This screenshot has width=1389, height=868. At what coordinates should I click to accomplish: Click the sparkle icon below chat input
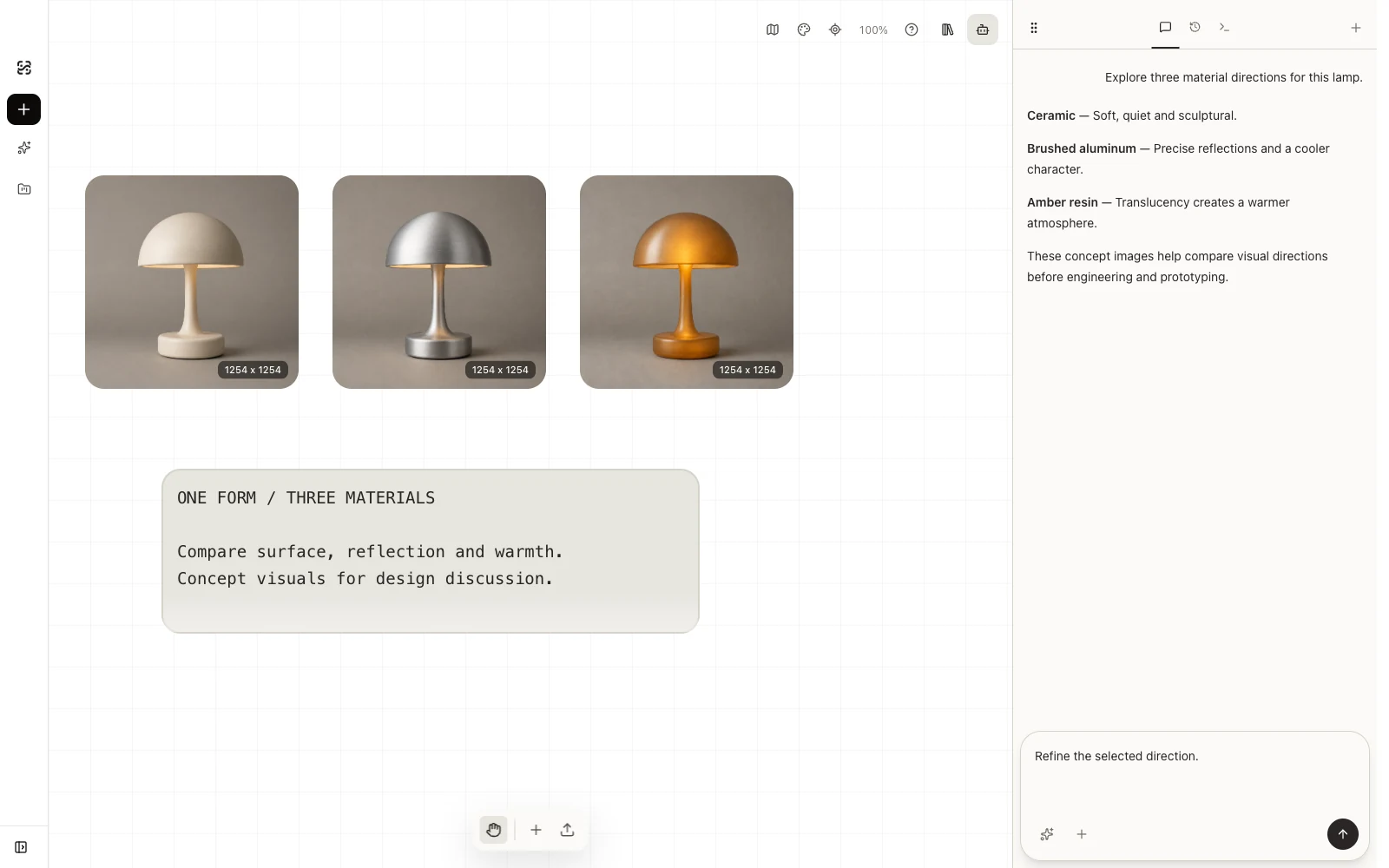(x=1047, y=834)
